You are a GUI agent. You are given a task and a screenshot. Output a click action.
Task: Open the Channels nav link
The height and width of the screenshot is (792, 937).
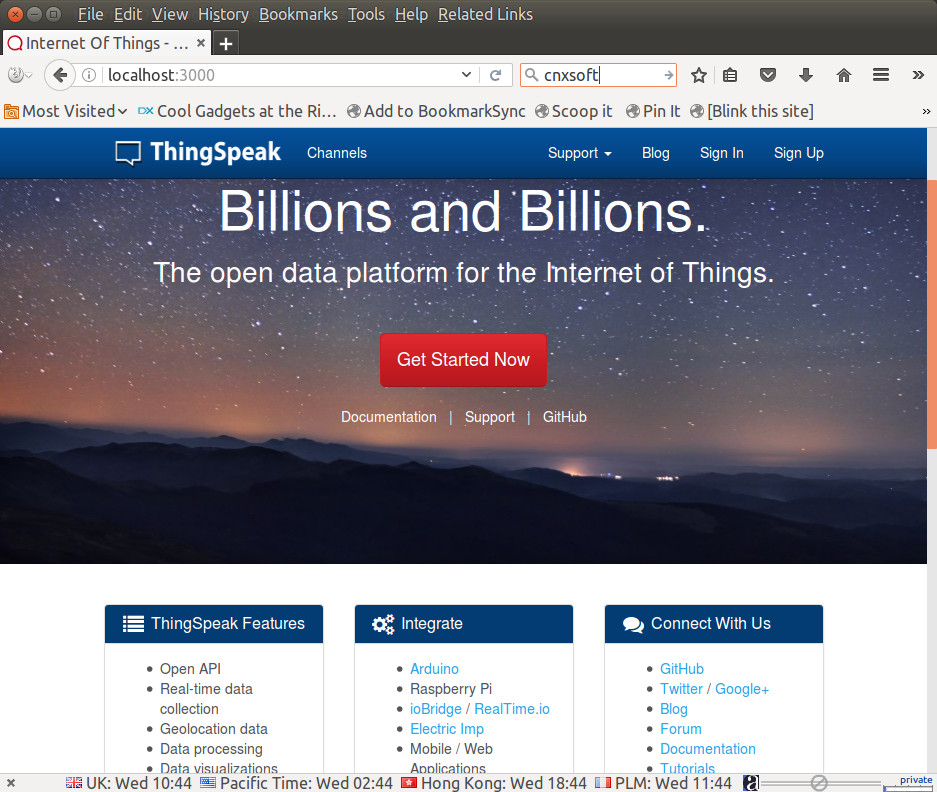point(337,154)
